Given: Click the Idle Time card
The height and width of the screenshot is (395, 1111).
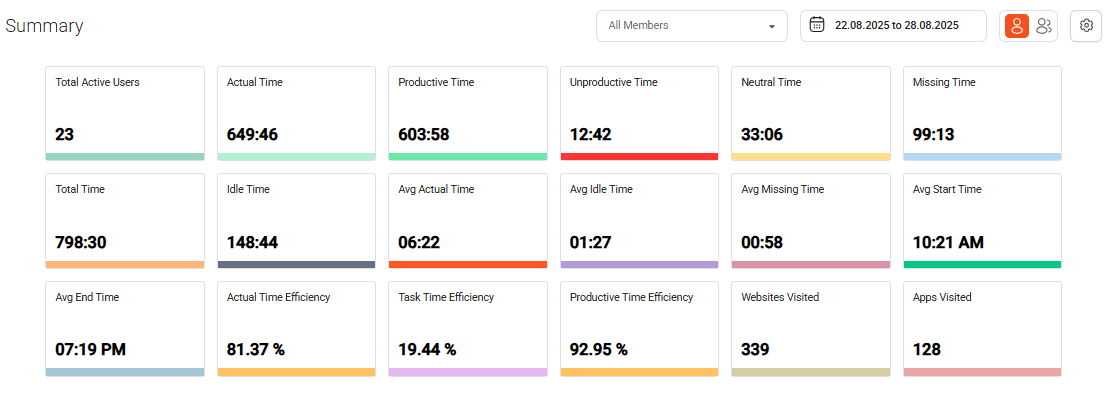Looking at the screenshot, I should 296,221.
